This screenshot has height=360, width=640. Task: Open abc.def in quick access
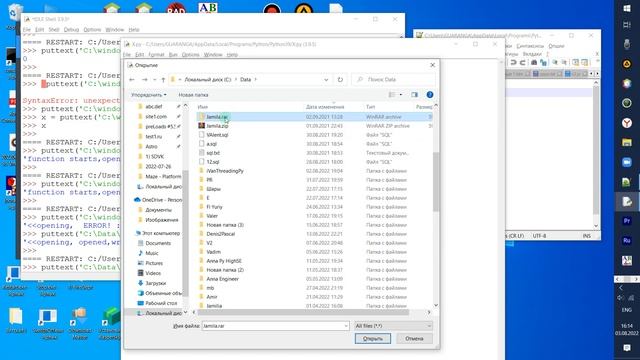click(x=153, y=107)
